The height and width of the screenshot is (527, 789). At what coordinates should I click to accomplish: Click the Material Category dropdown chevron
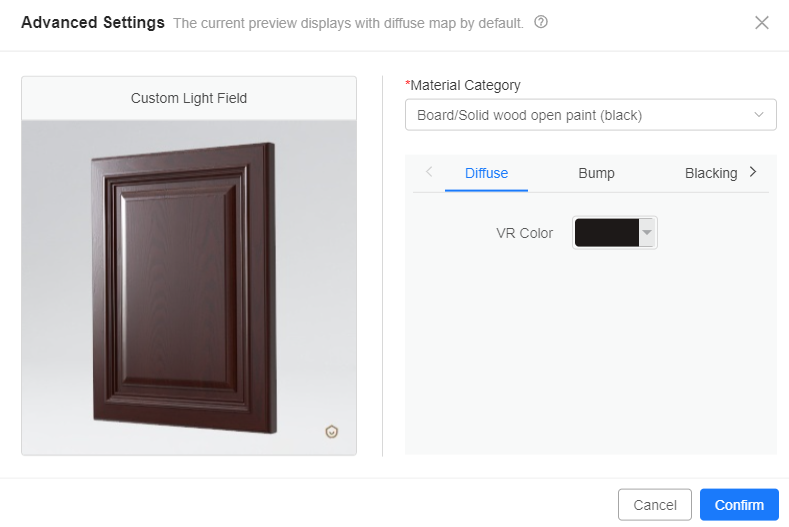coord(759,115)
